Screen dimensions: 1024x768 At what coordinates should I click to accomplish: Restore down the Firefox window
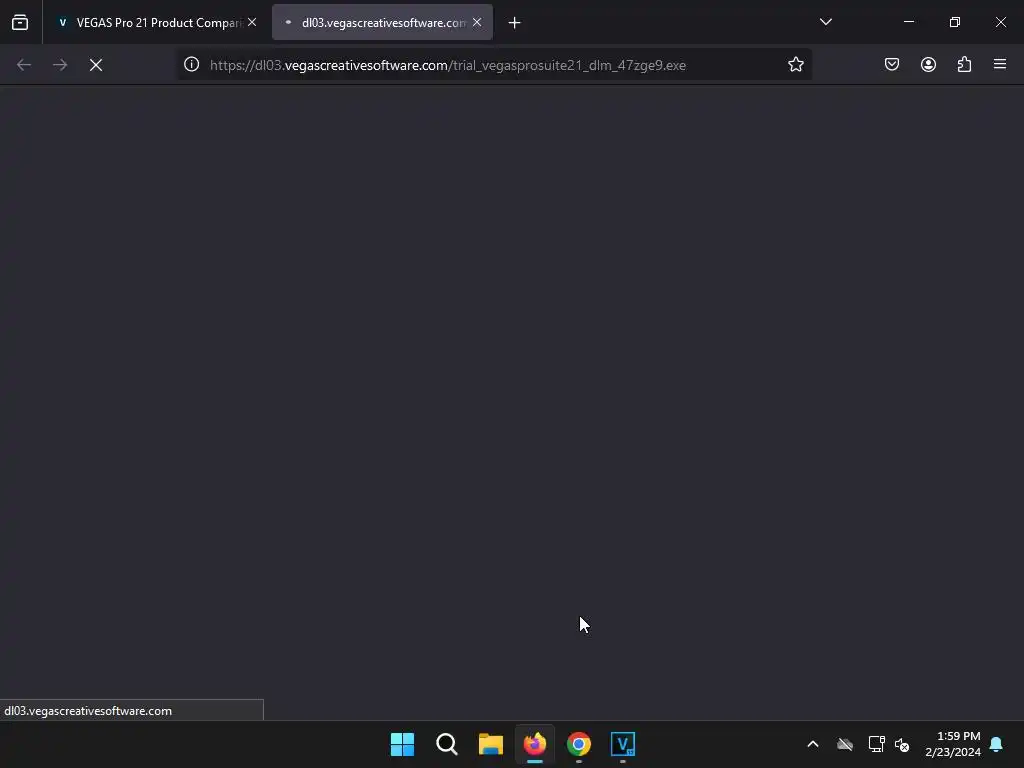[955, 22]
